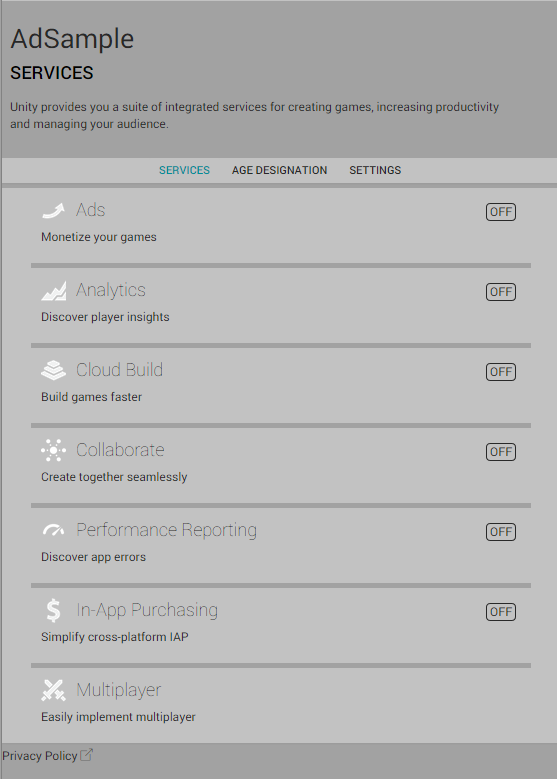Click the 'Discover player insights' text
Image resolution: width=557 pixels, height=779 pixels.
[x=105, y=317]
